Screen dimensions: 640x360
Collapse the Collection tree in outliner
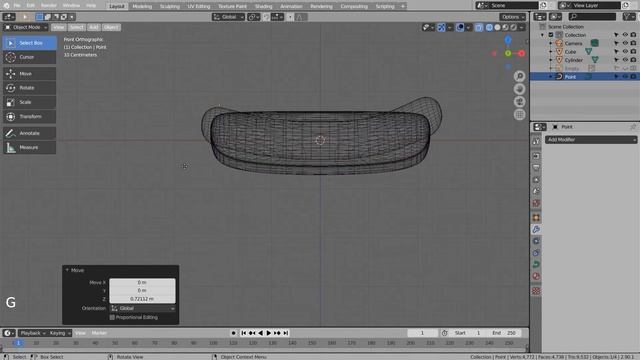(542, 35)
